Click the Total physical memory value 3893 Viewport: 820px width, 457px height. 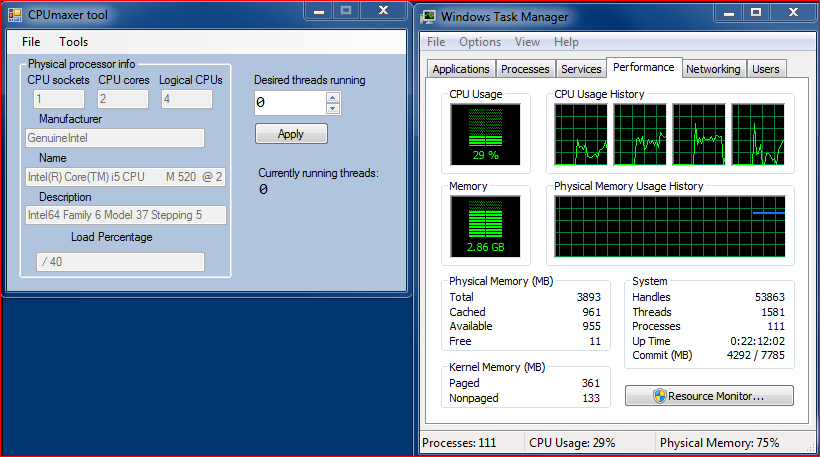[x=588, y=297]
